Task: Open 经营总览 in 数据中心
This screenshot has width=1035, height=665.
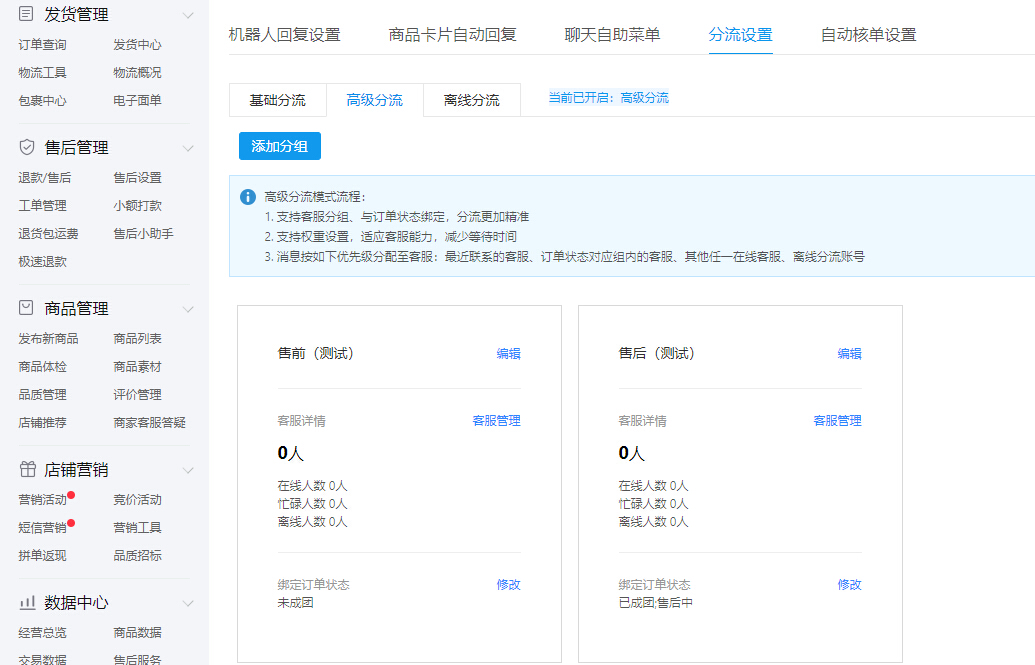Action: [x=43, y=633]
